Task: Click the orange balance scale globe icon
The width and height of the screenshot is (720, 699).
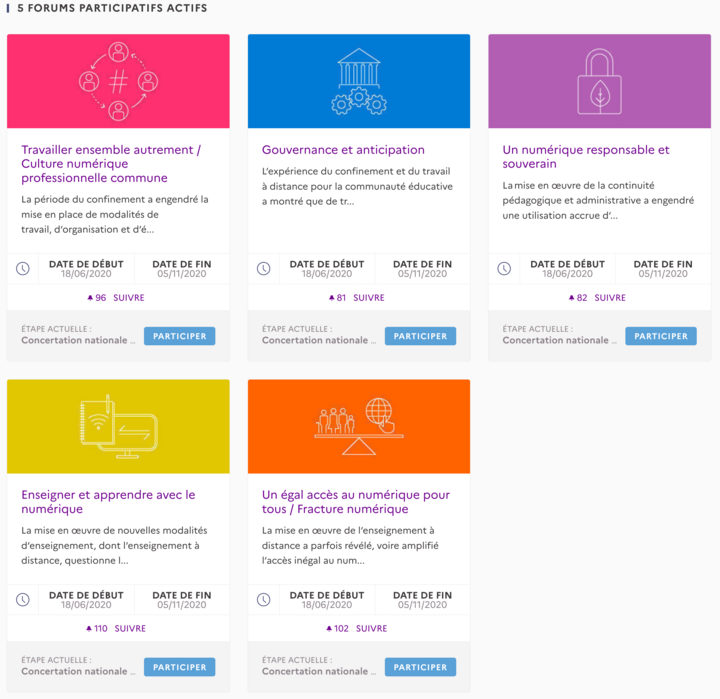Action: [359, 427]
